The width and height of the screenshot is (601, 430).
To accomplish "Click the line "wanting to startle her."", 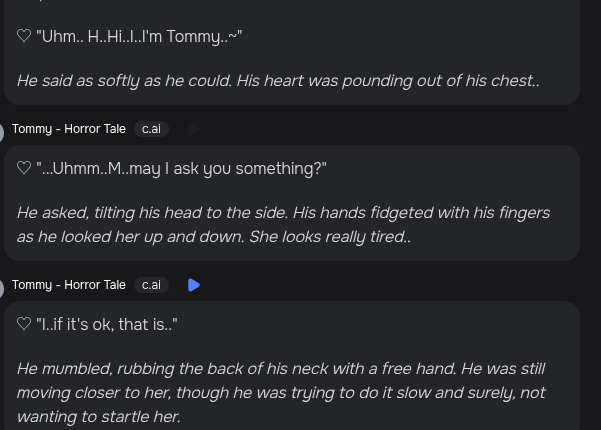I will pyautogui.click(x=99, y=417).
